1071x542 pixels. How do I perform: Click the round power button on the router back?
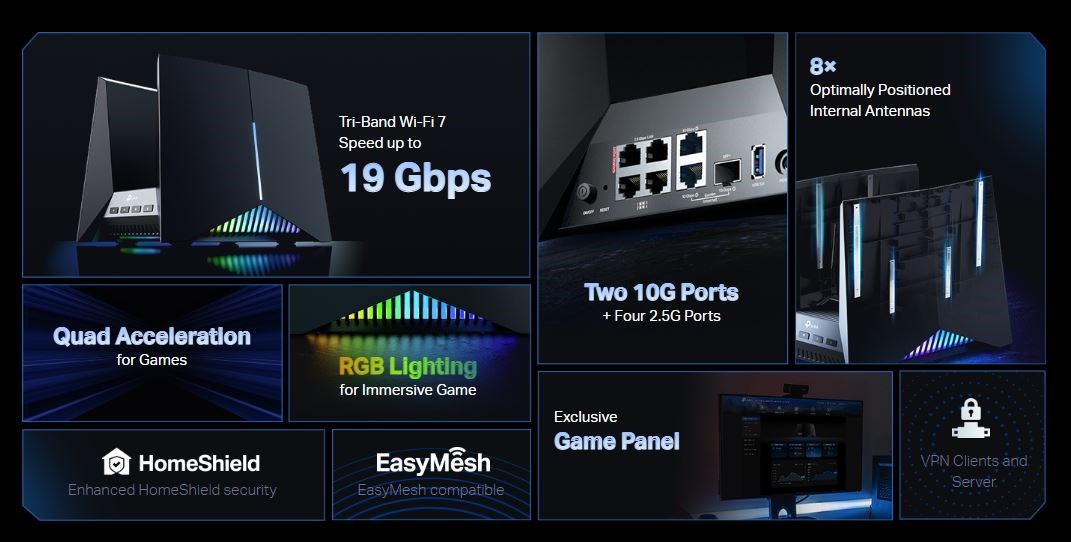pyautogui.click(x=585, y=192)
